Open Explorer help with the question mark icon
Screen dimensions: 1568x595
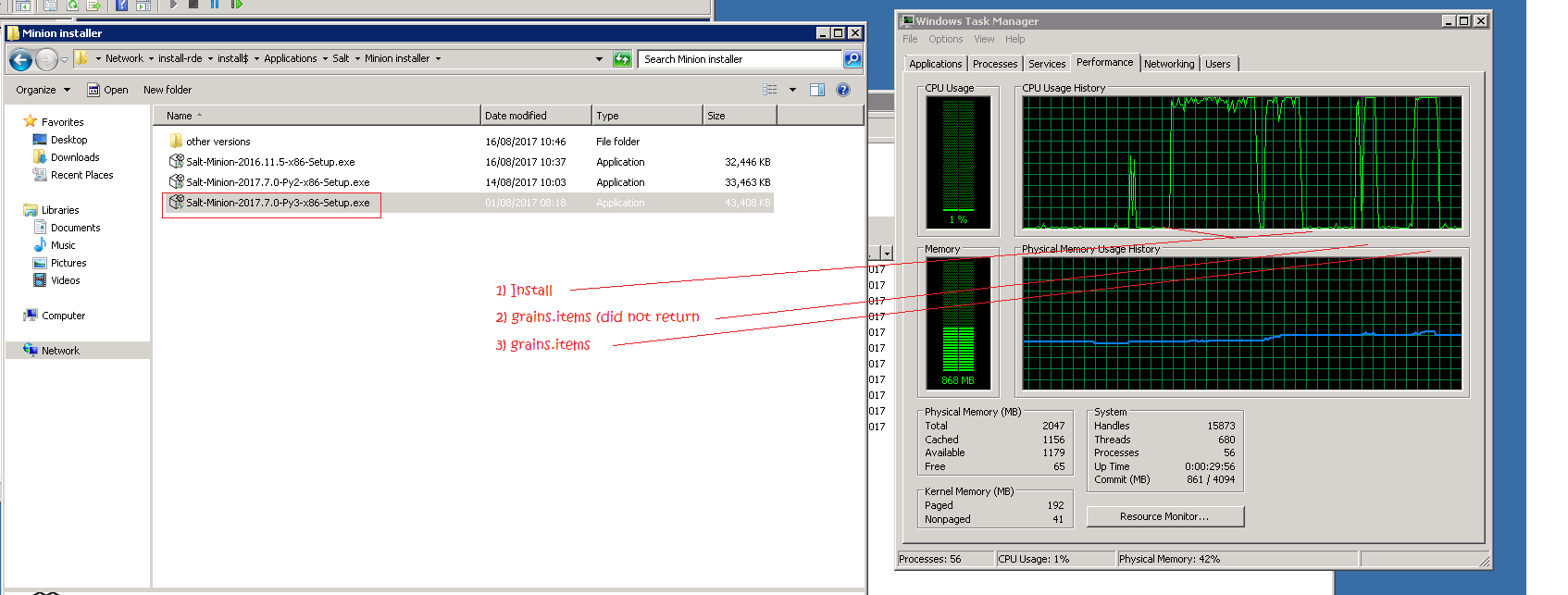click(x=843, y=90)
